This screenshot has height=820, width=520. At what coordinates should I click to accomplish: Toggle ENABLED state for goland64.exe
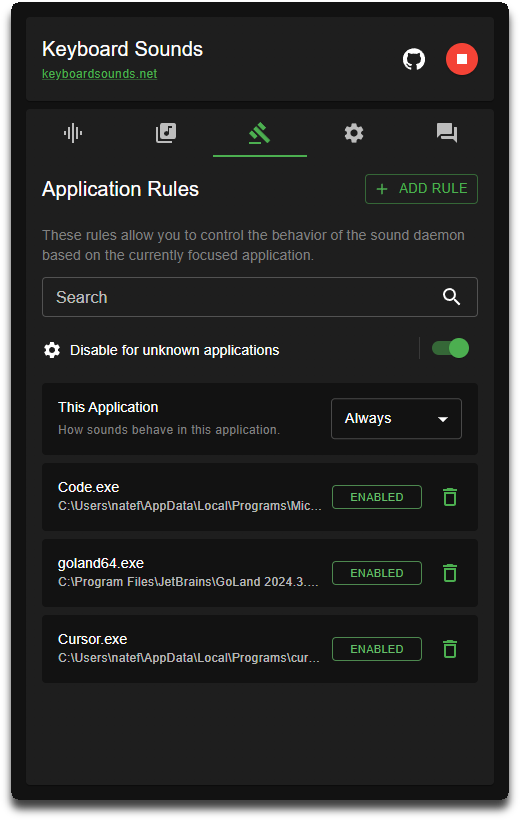[x=377, y=573]
